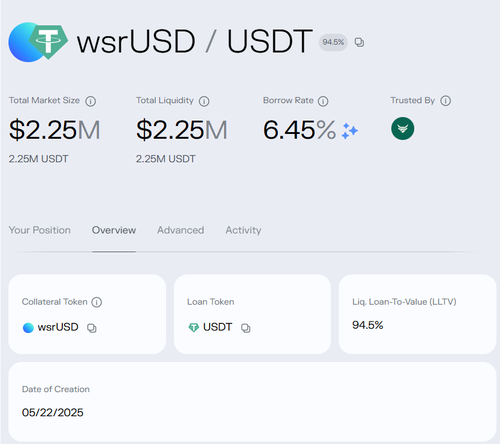The height and width of the screenshot is (444, 500).
Task: Copy the wsrUSD collateral token address
Action: pyautogui.click(x=92, y=328)
